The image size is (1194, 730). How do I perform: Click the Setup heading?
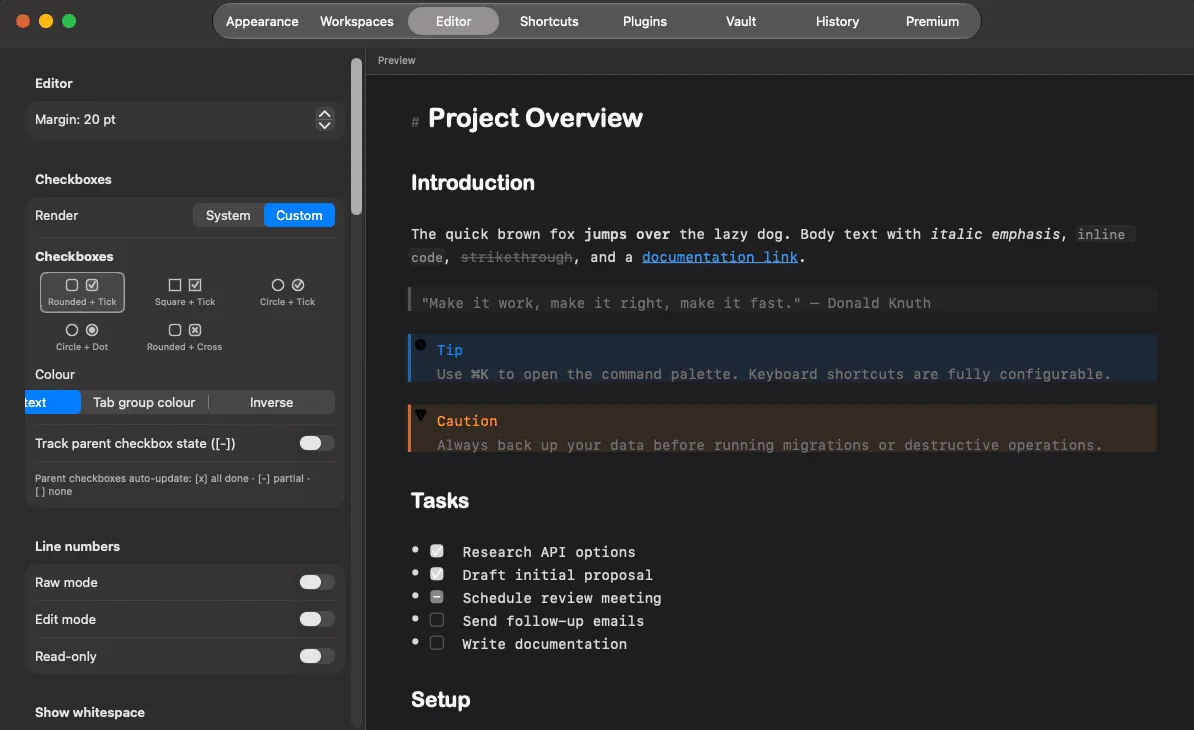[x=441, y=700]
